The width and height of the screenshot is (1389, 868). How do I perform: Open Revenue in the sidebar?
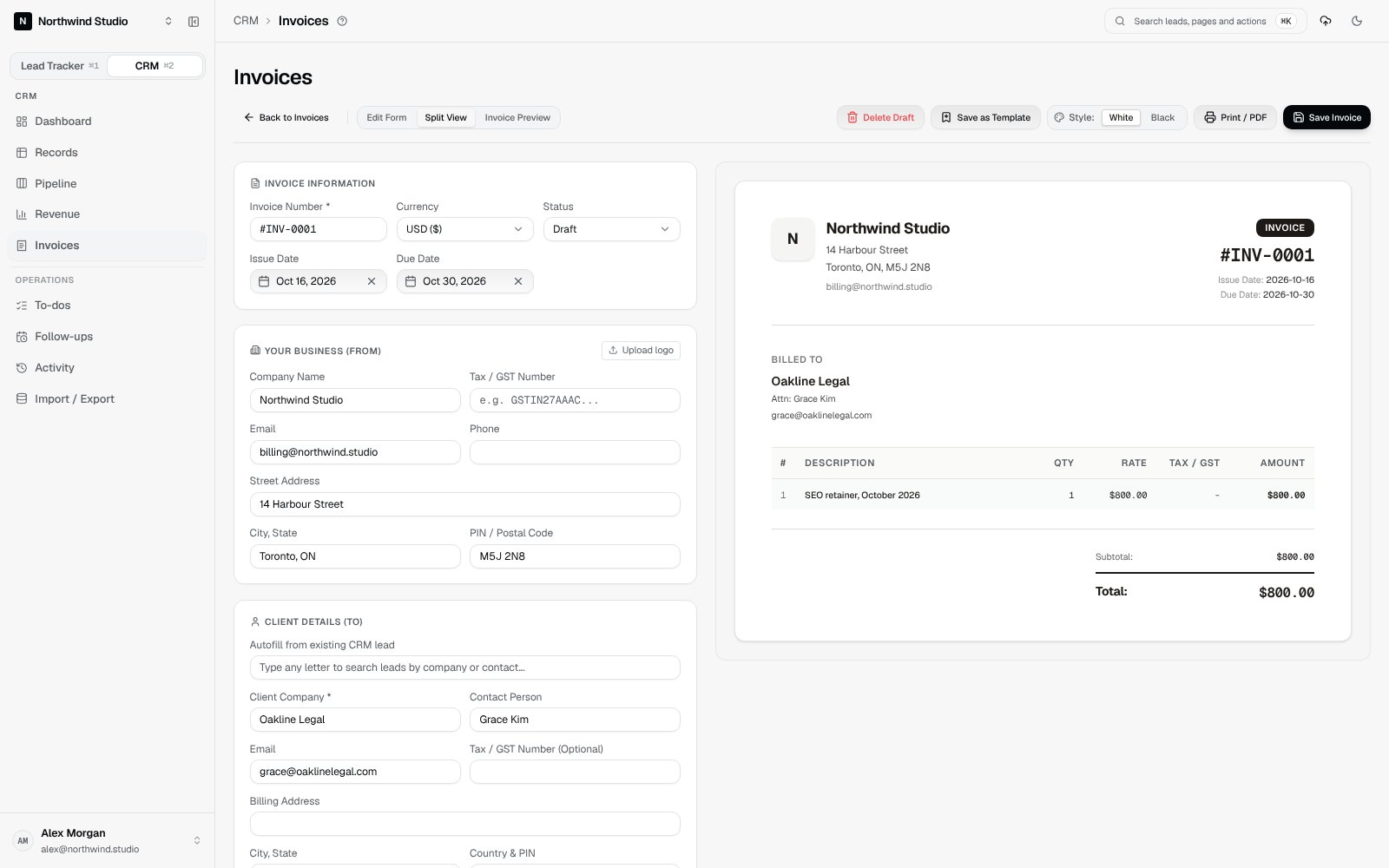(108, 214)
